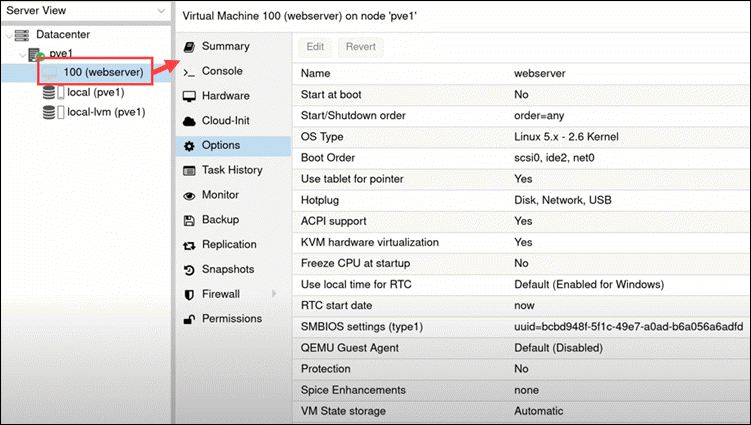
Task: Click the Console terminal prompt icon
Action: click(x=189, y=73)
